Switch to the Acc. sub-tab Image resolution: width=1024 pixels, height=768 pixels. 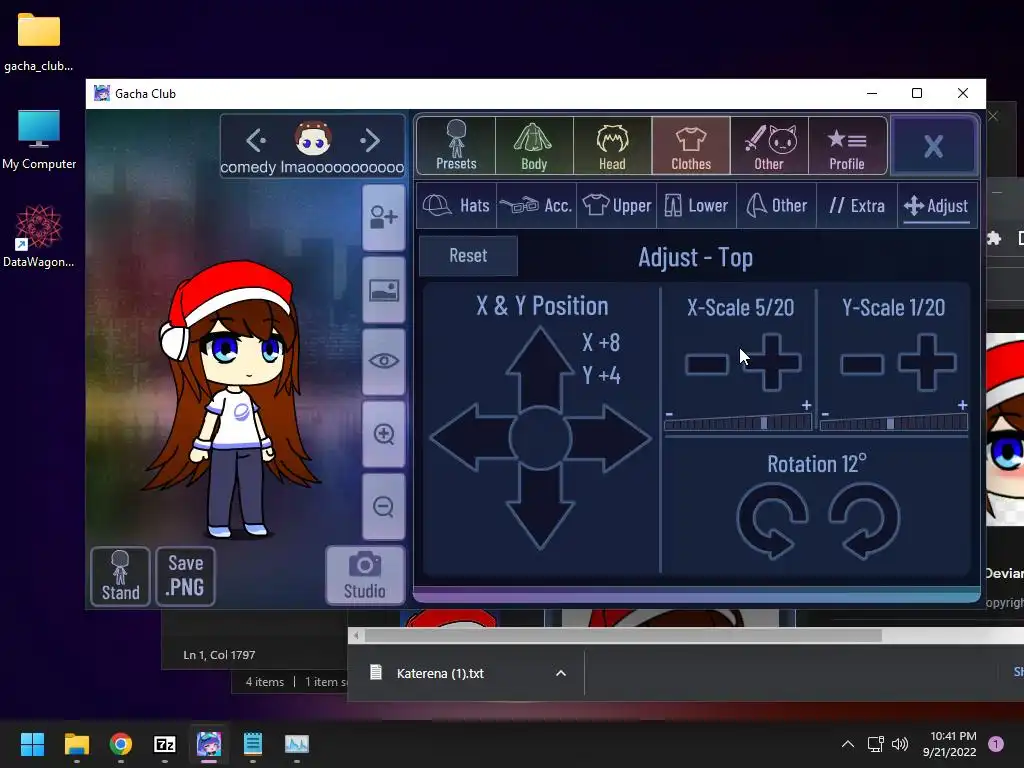point(536,206)
